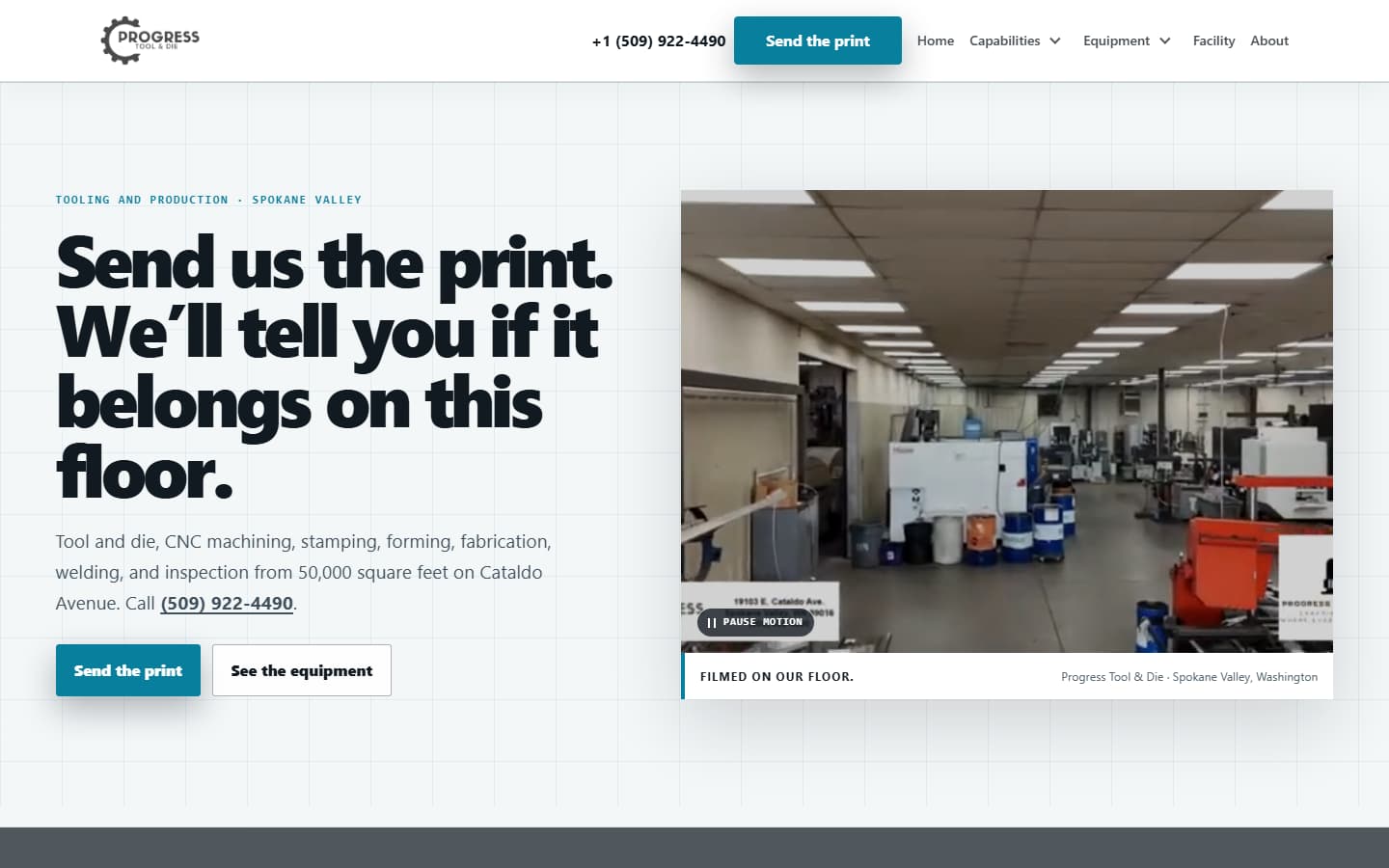1389x868 pixels.
Task: Click the 'Tooling and Production · Spokane Valley' eyebrow text
Action: pyautogui.click(x=208, y=200)
